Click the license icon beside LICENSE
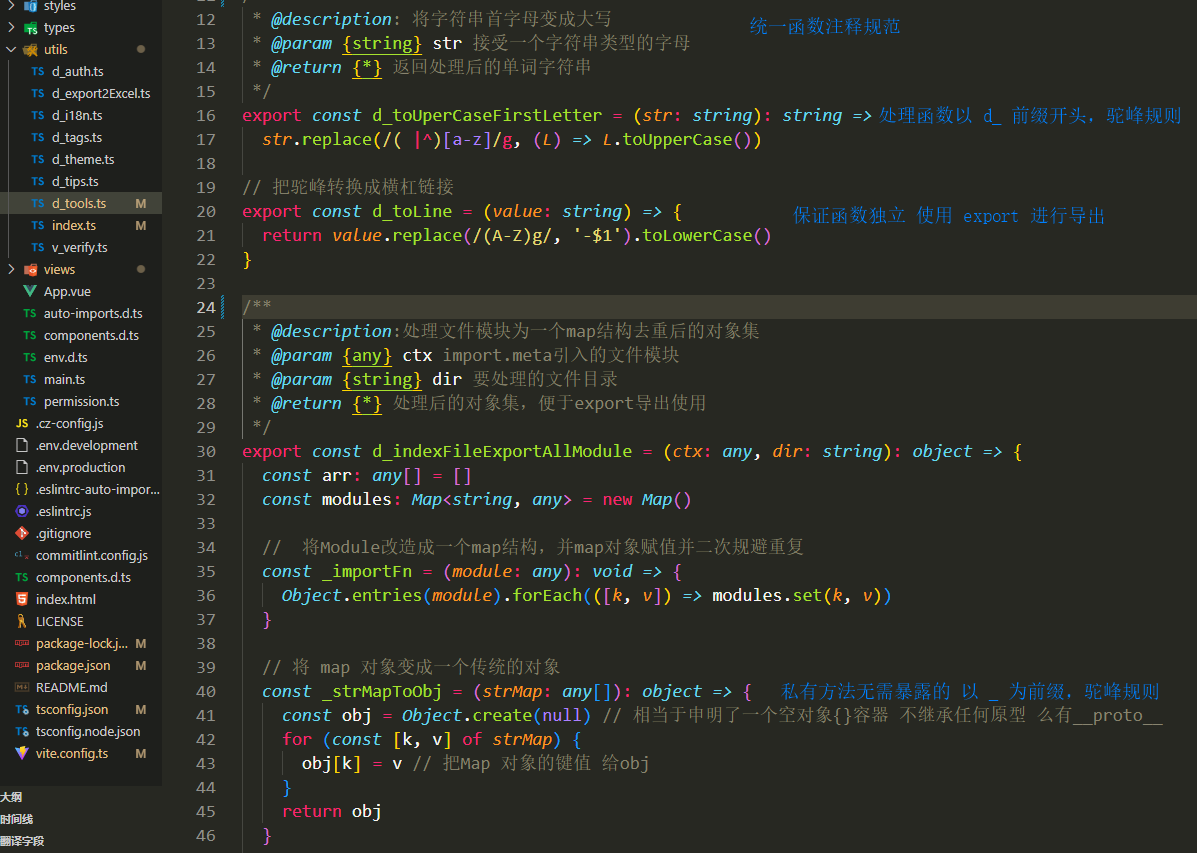Image resolution: width=1197 pixels, height=853 pixels. tap(22, 622)
